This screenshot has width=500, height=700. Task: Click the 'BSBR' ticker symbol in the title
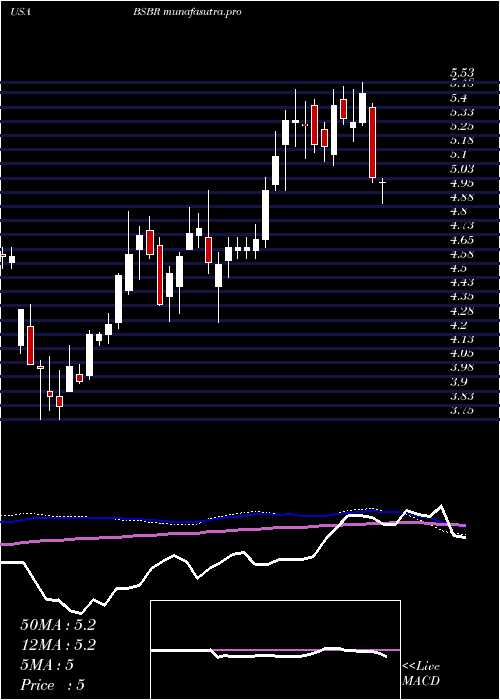147,12
